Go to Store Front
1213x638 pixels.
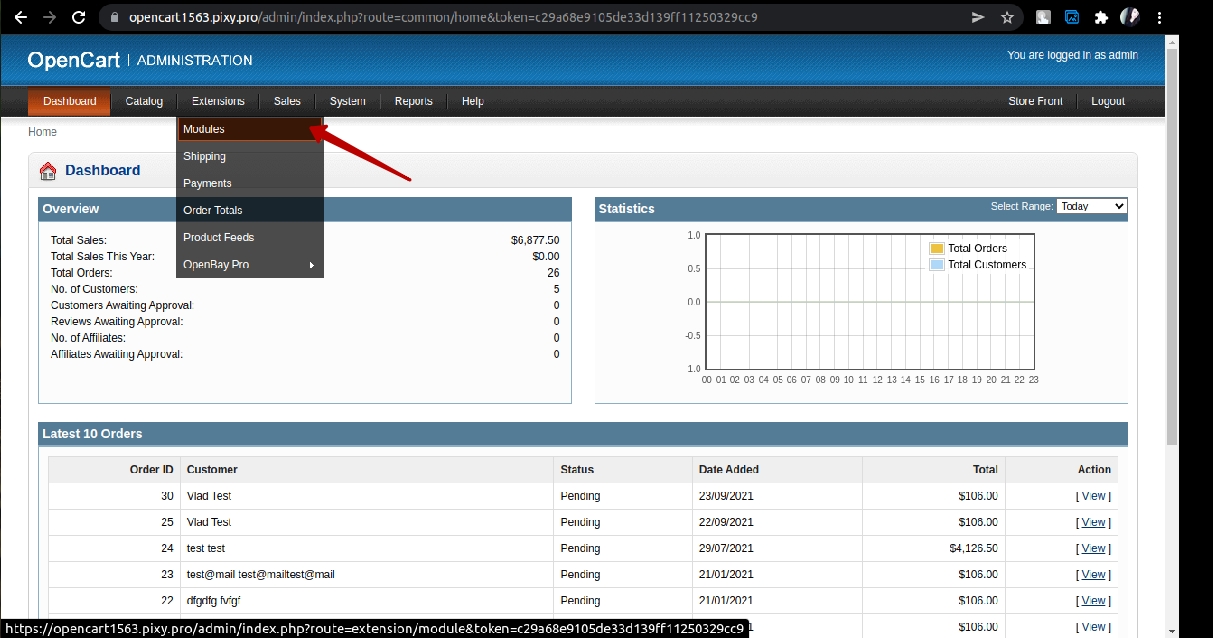[x=1035, y=101]
